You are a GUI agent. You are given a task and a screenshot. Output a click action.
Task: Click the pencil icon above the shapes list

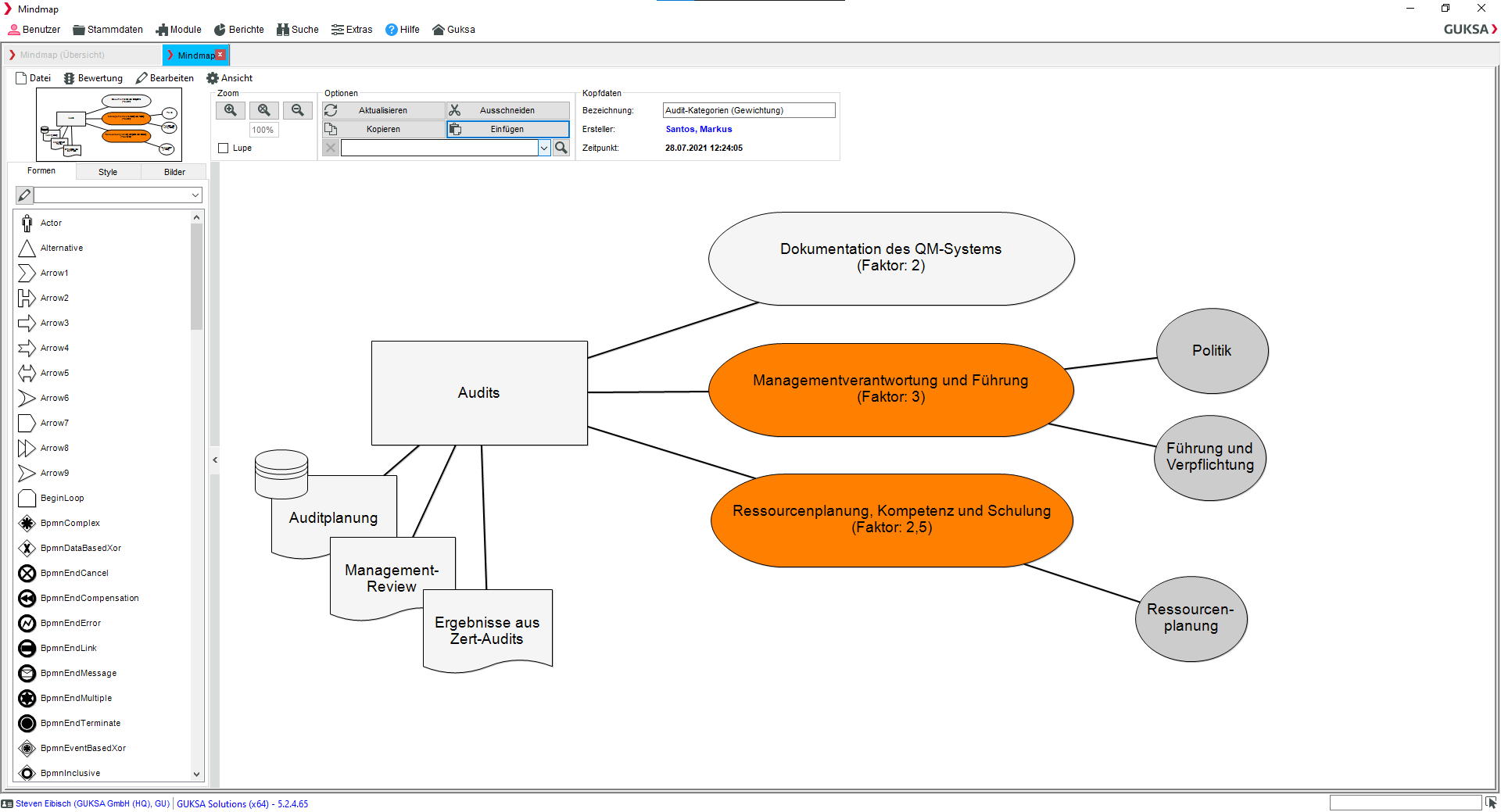click(x=24, y=195)
